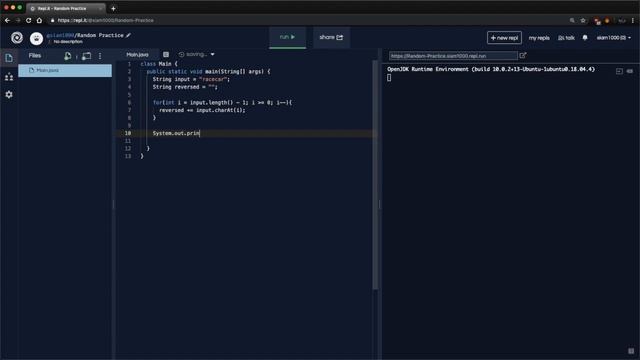Open the history icon next to saving status
The height and width of the screenshot is (360, 640).
pyautogui.click(x=181, y=54)
